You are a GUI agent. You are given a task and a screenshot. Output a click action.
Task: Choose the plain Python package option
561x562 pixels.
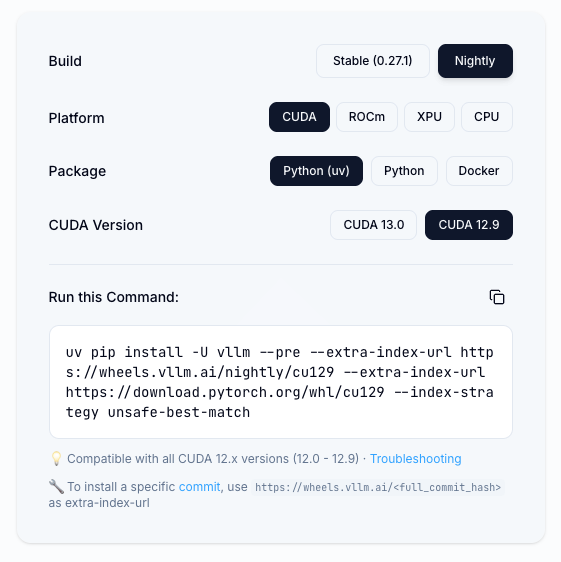click(404, 171)
